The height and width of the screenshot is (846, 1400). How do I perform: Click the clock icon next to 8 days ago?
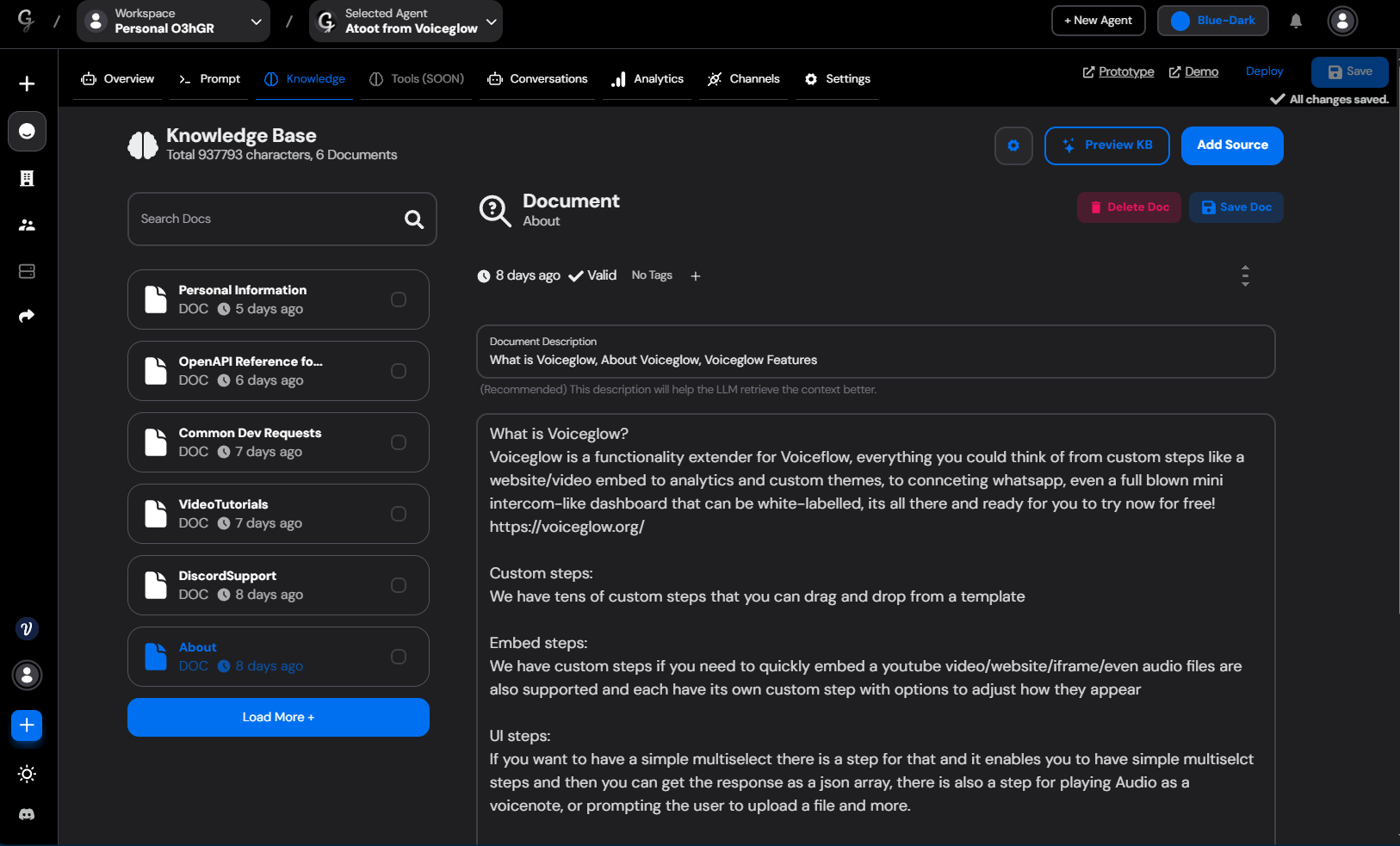pos(484,276)
